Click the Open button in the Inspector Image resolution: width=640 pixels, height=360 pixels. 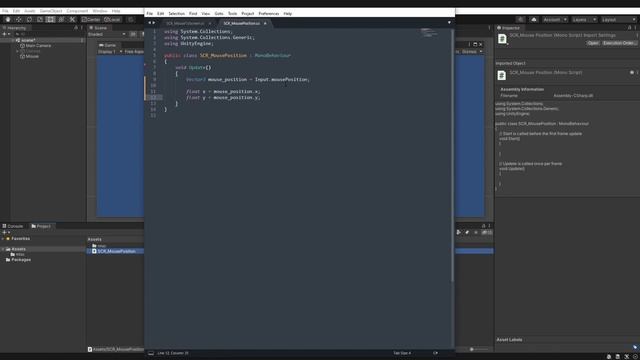pyautogui.click(x=593, y=43)
